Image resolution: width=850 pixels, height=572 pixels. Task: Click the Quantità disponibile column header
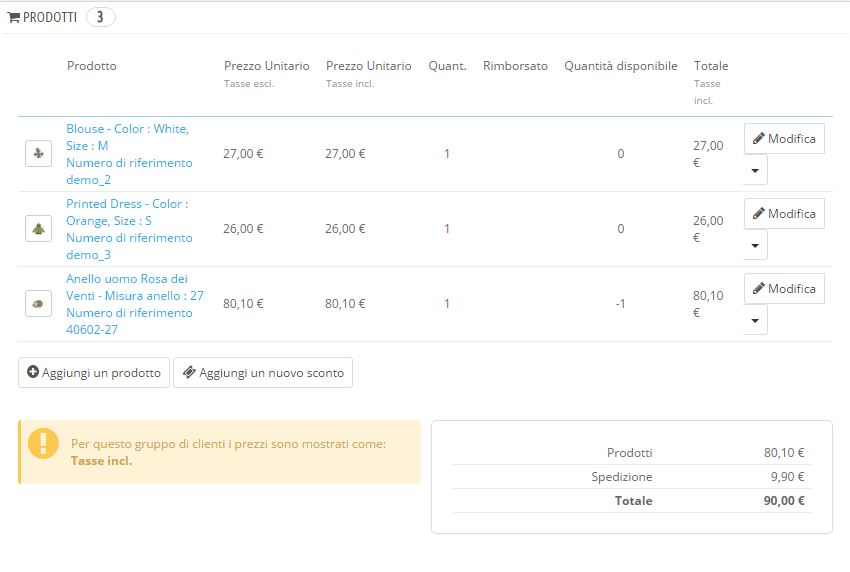pyautogui.click(x=620, y=66)
